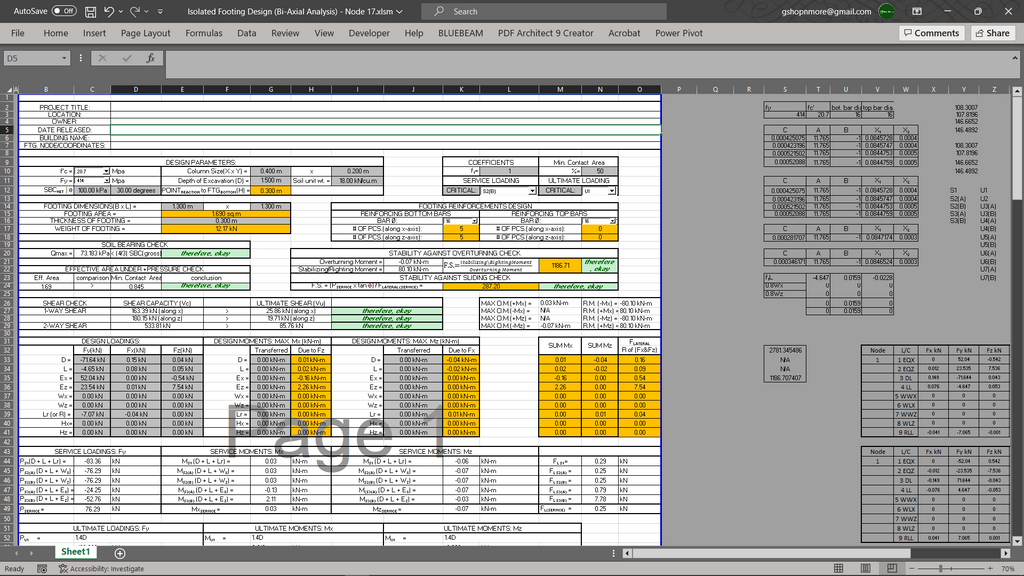Switch to Page Layout view icon
1024x576 pixels.
(x=865, y=569)
